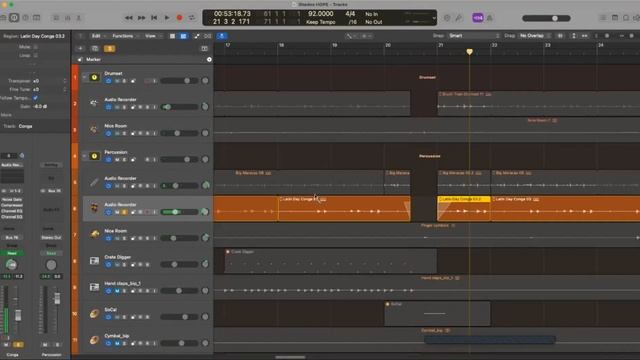Click the Drumset track stack icon

click(94, 77)
